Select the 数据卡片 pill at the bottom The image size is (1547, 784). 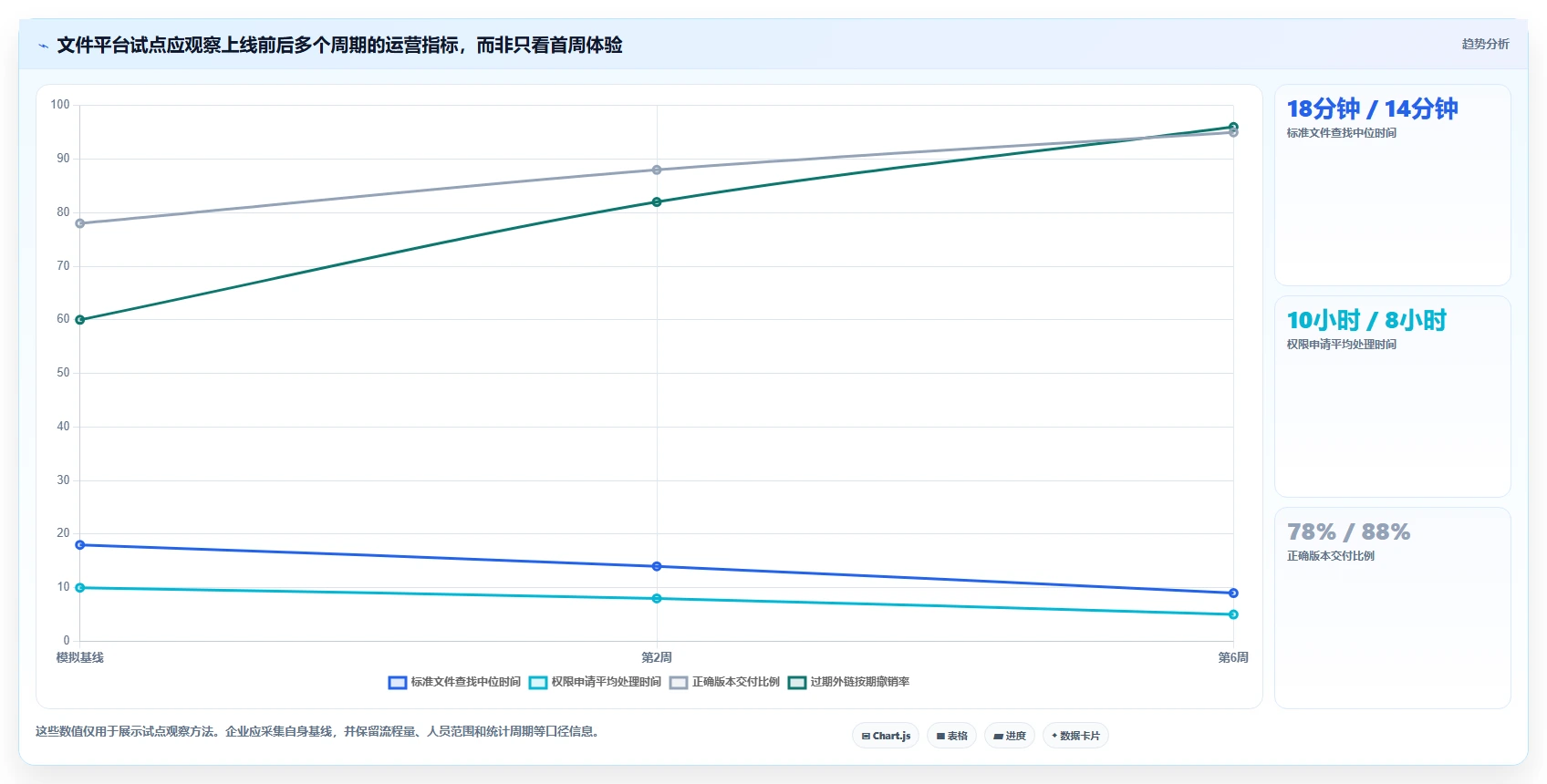click(x=1075, y=736)
